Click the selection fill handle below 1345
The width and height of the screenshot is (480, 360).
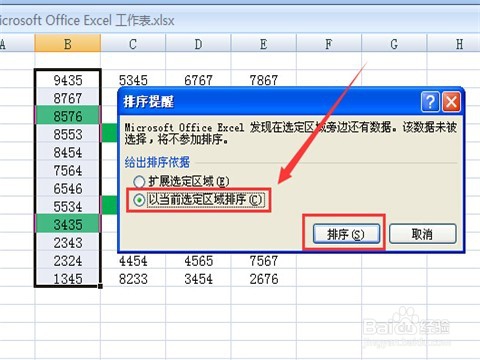coord(100,286)
